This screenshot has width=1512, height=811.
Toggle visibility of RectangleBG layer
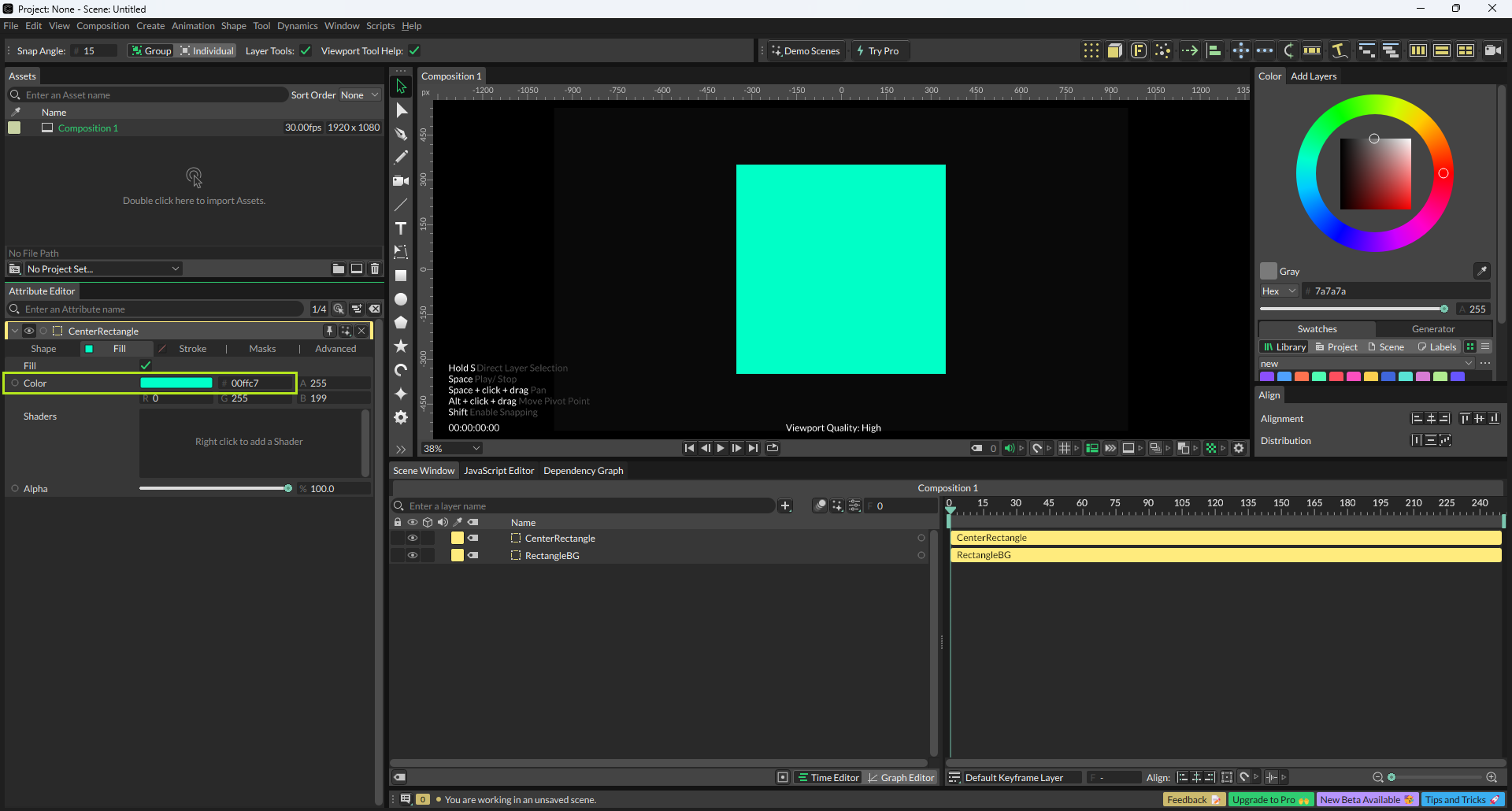[412, 556]
